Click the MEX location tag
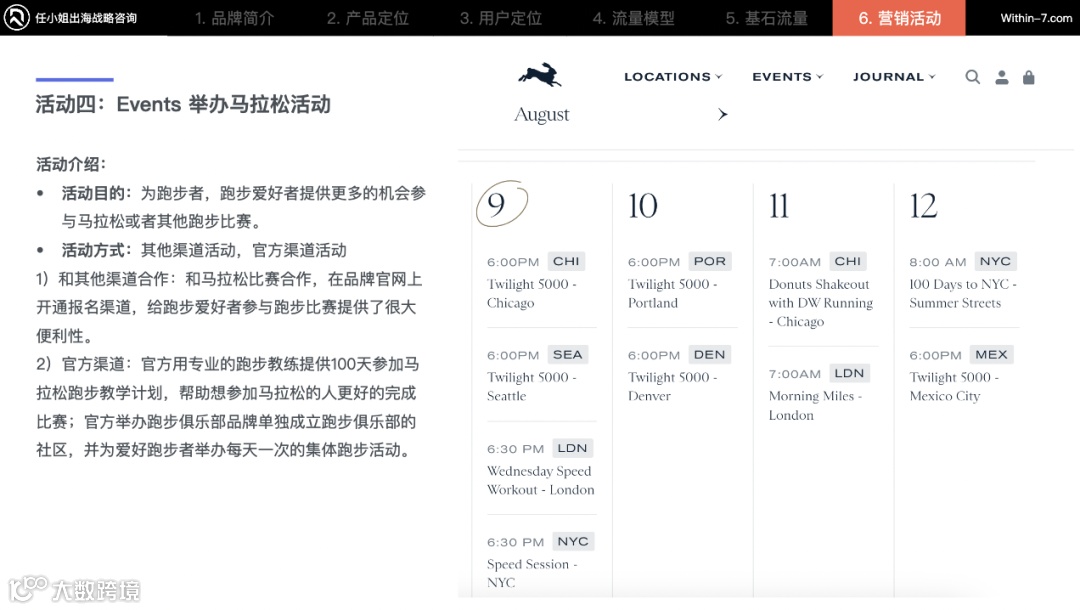The width and height of the screenshot is (1080, 610). click(991, 355)
